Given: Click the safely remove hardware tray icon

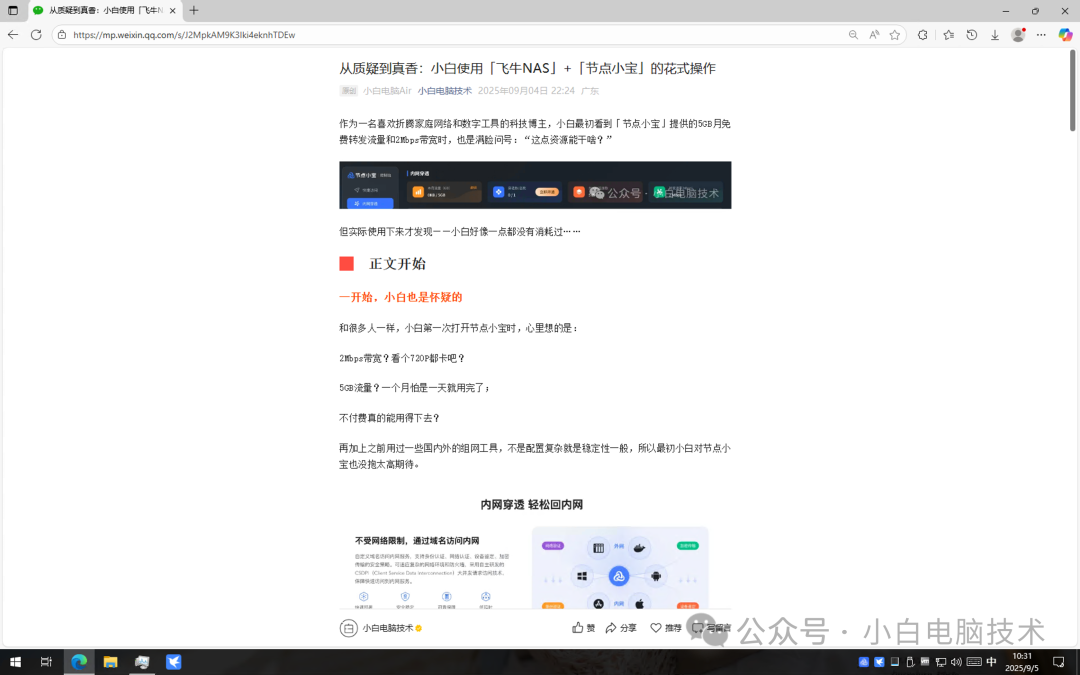Looking at the screenshot, I should tap(910, 662).
